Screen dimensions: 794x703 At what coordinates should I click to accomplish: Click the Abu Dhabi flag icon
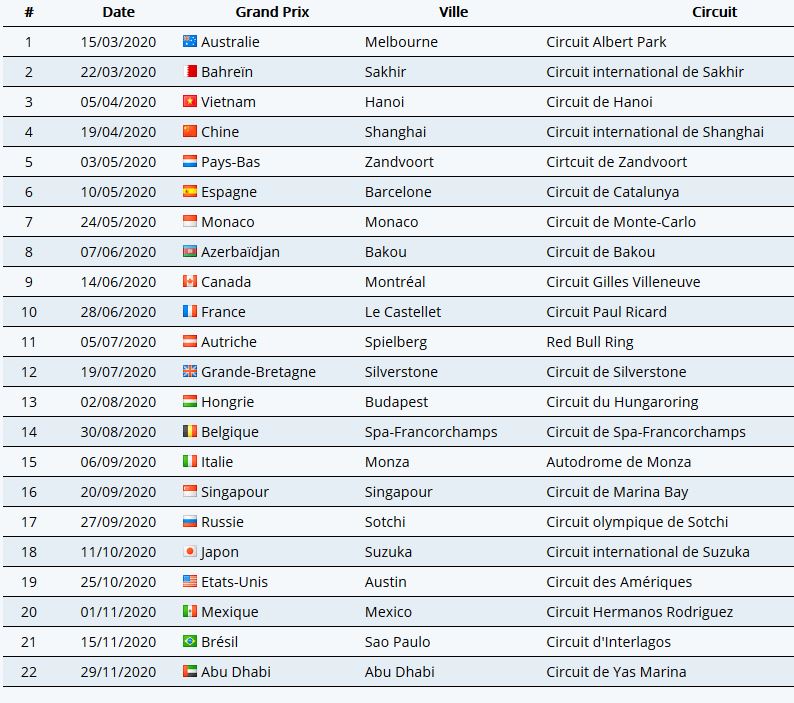pyautogui.click(x=190, y=671)
